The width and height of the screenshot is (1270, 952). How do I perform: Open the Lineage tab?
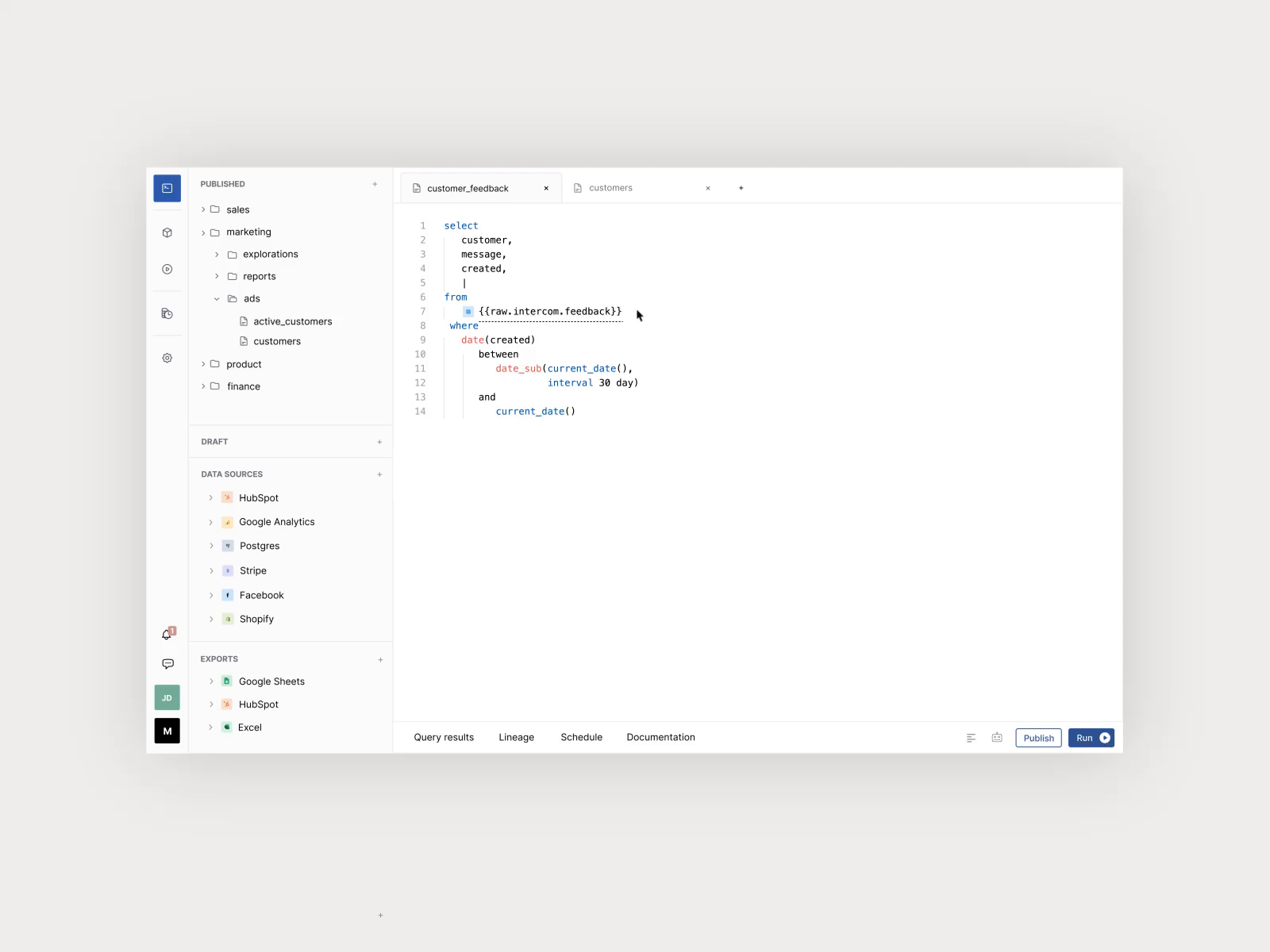tap(516, 737)
